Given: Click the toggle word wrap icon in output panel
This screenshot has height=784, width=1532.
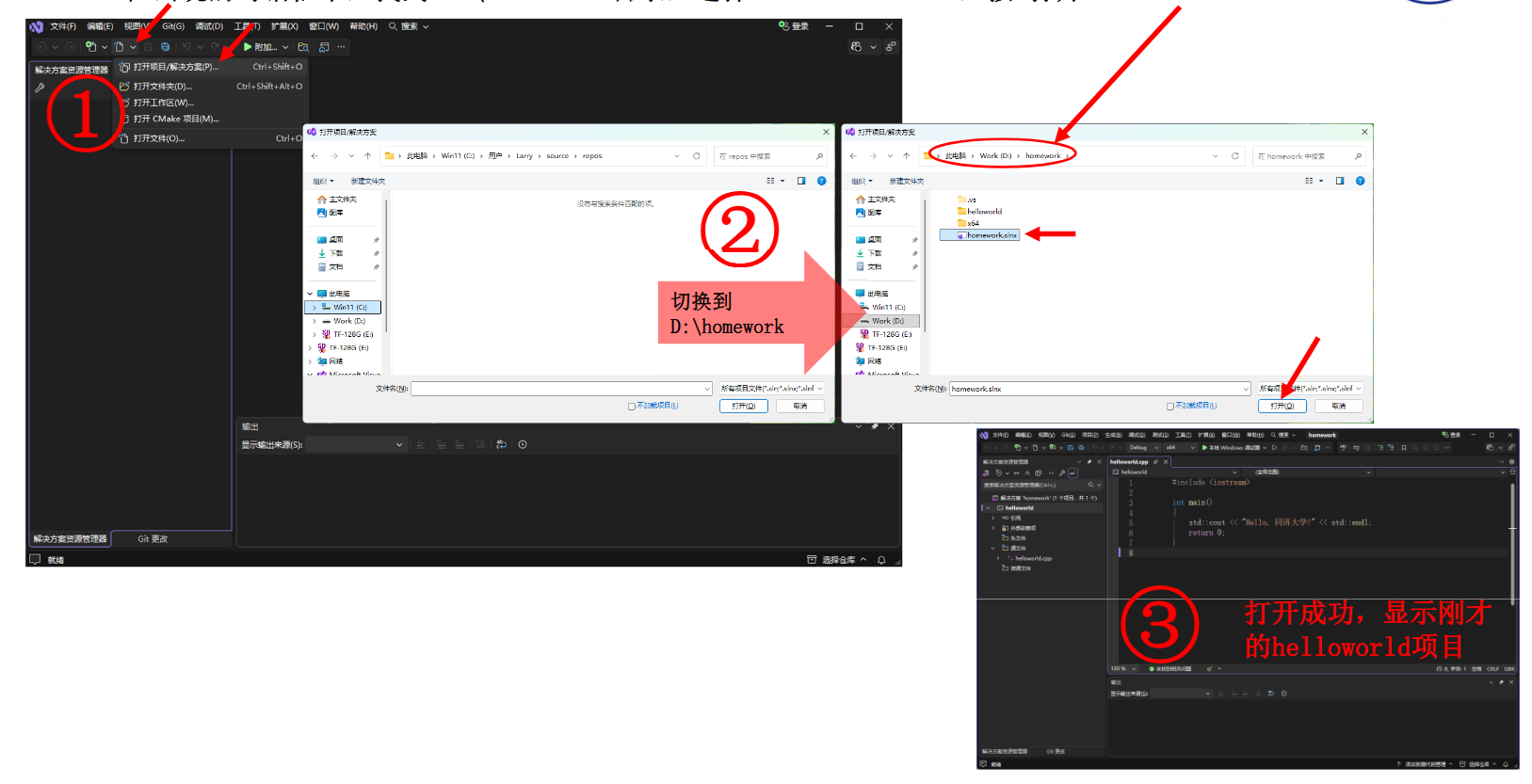Looking at the screenshot, I should 501,444.
